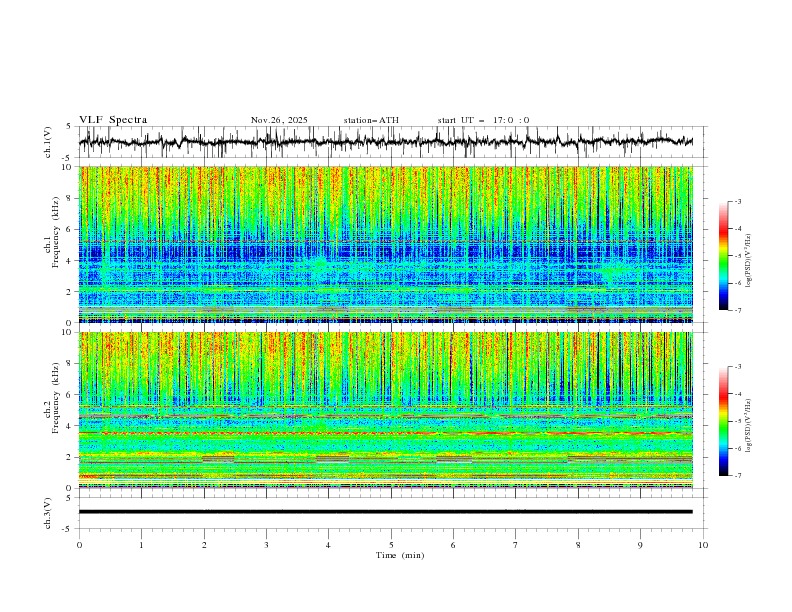Screen dimensions: 792x612
Task: Click the "0" tick on the time axis
Action: 79,545
